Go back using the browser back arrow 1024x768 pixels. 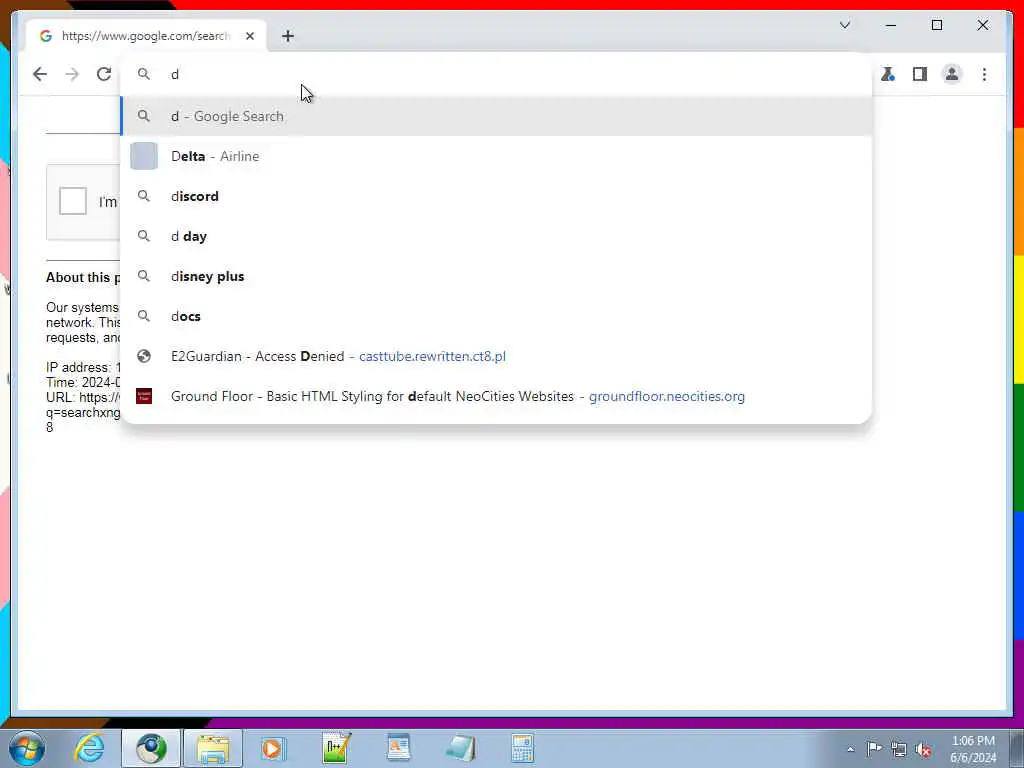[x=40, y=74]
